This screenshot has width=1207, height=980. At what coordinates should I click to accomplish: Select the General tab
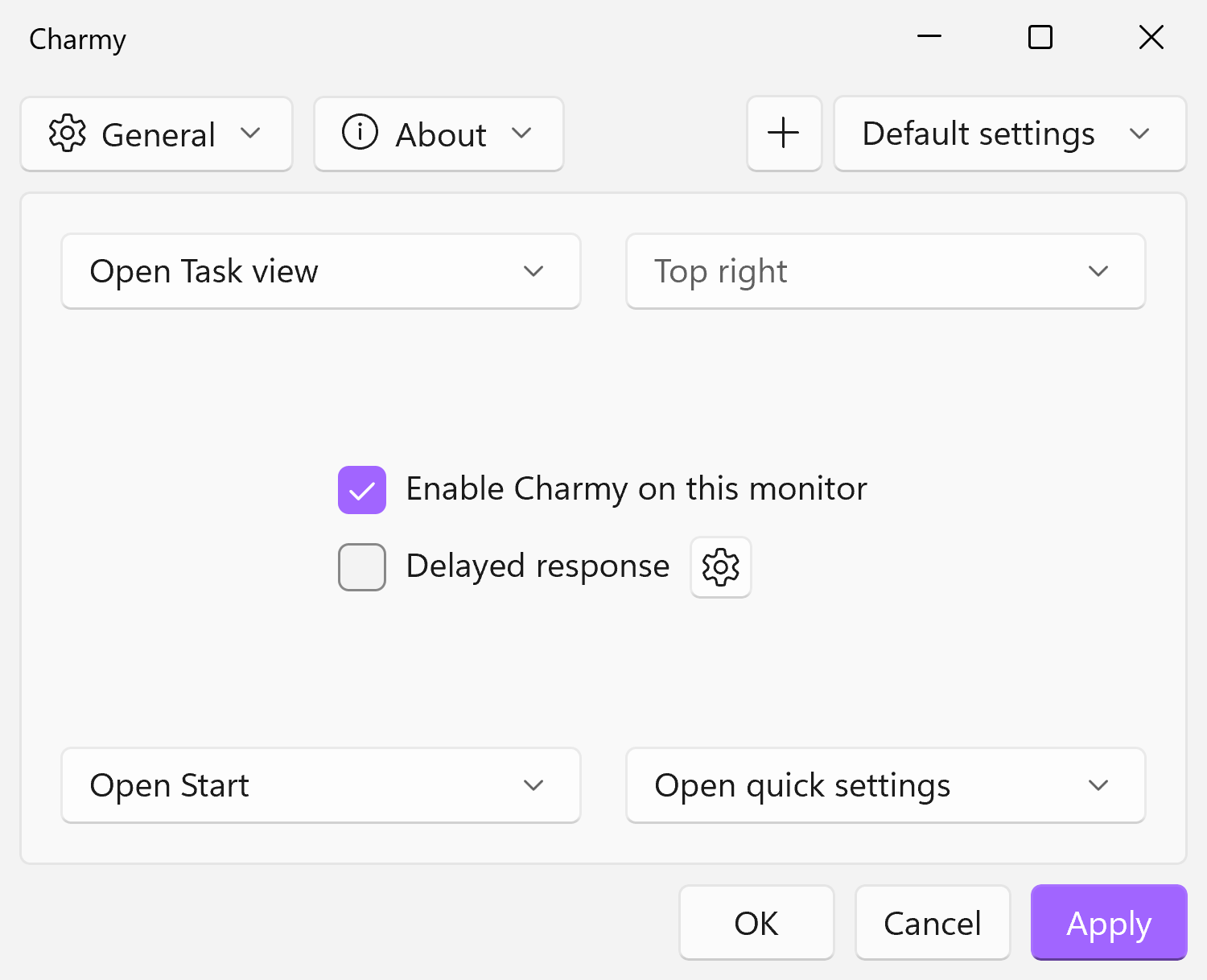tap(156, 134)
